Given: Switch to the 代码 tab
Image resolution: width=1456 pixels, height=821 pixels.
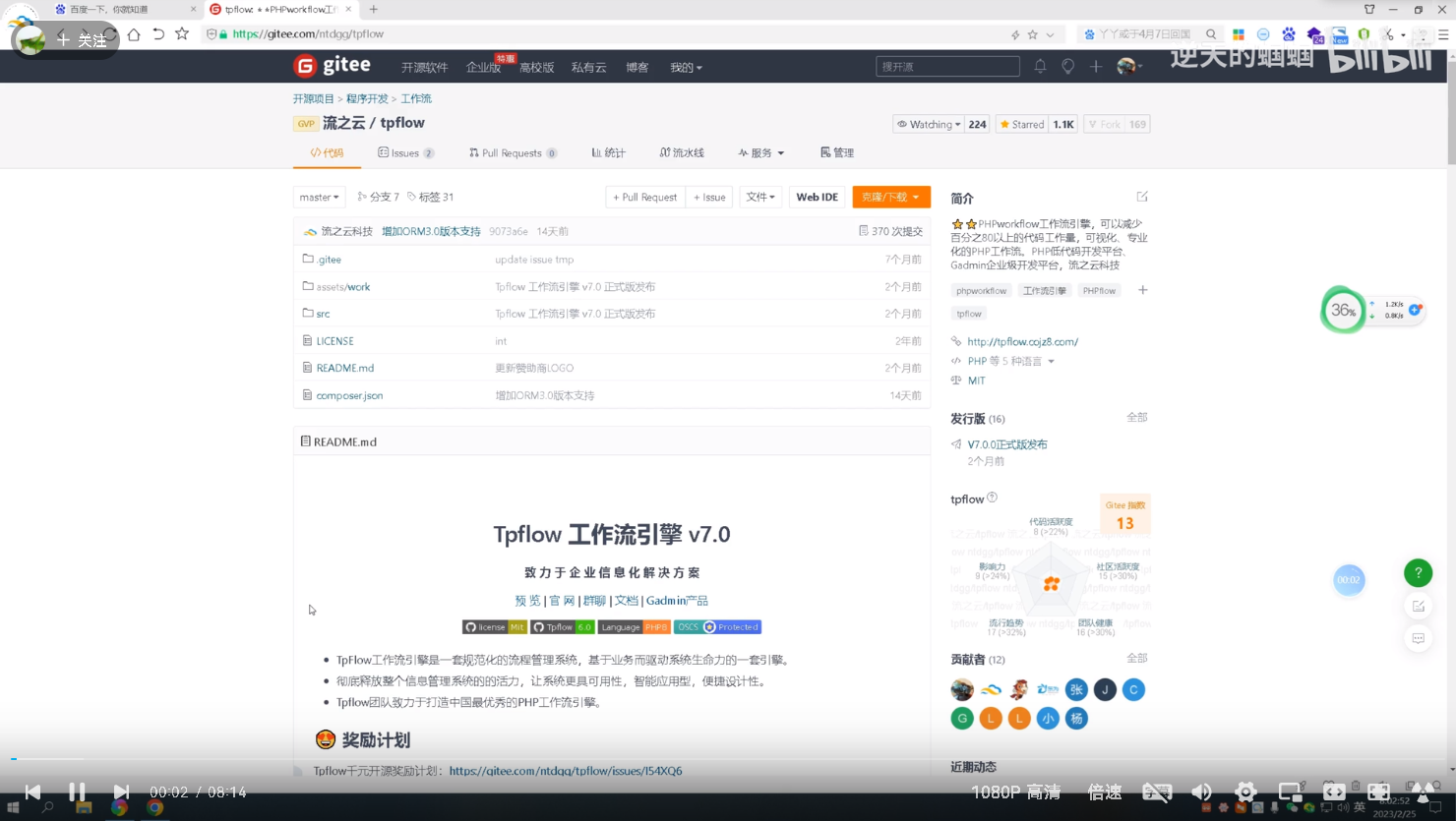Looking at the screenshot, I should [x=327, y=153].
